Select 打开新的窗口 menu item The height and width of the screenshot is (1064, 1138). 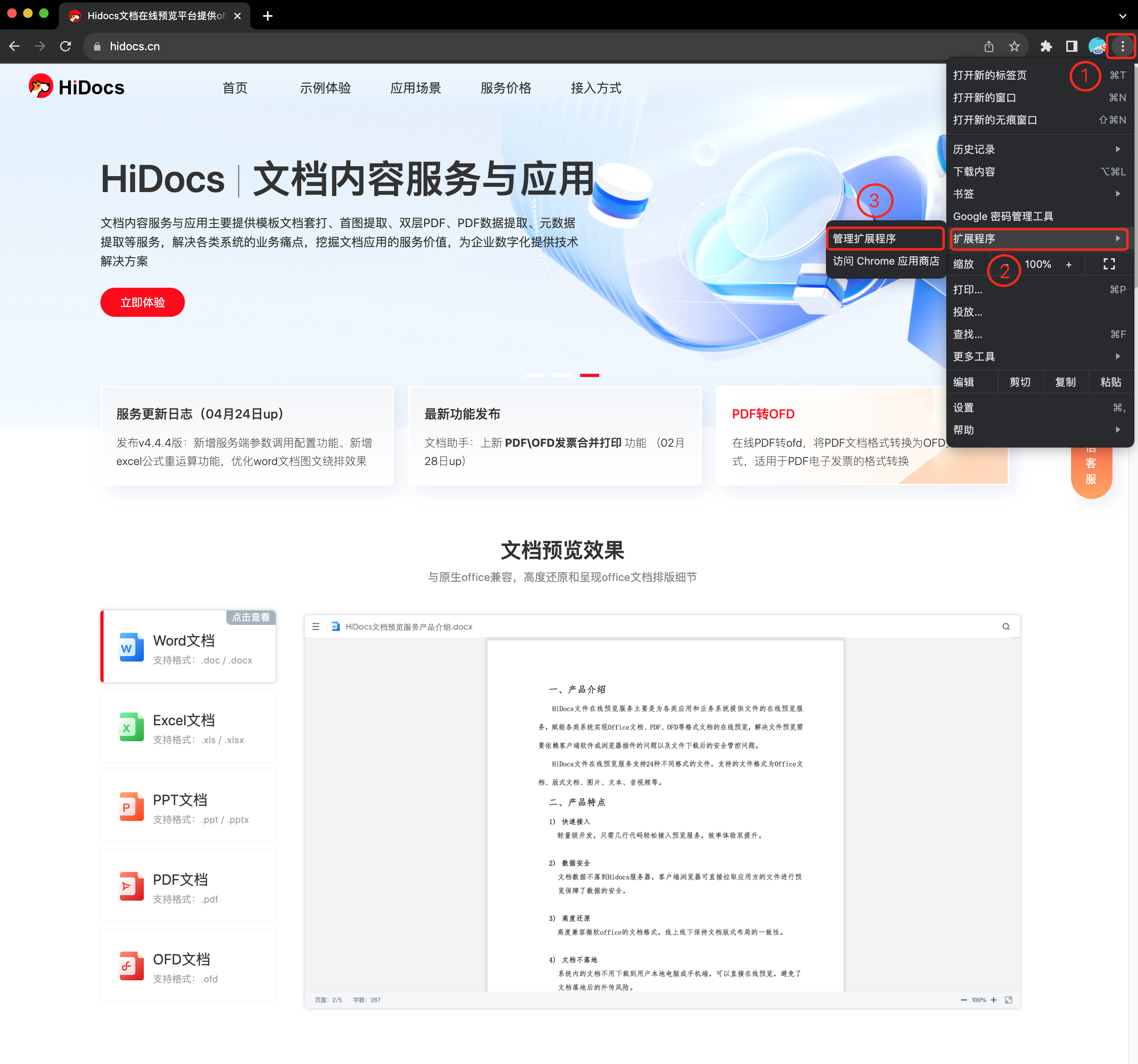point(1040,97)
